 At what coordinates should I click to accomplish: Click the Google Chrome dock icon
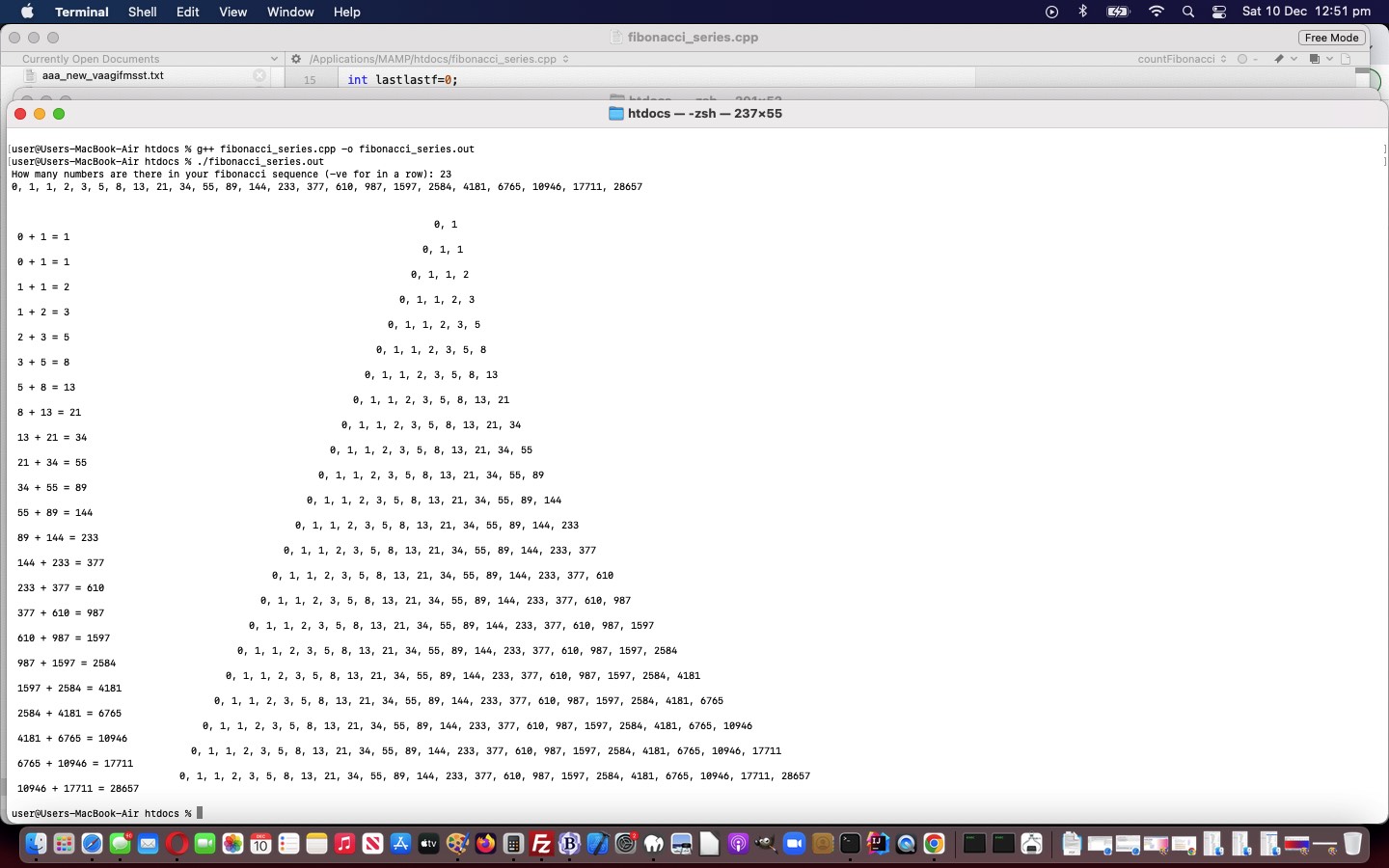click(x=934, y=845)
